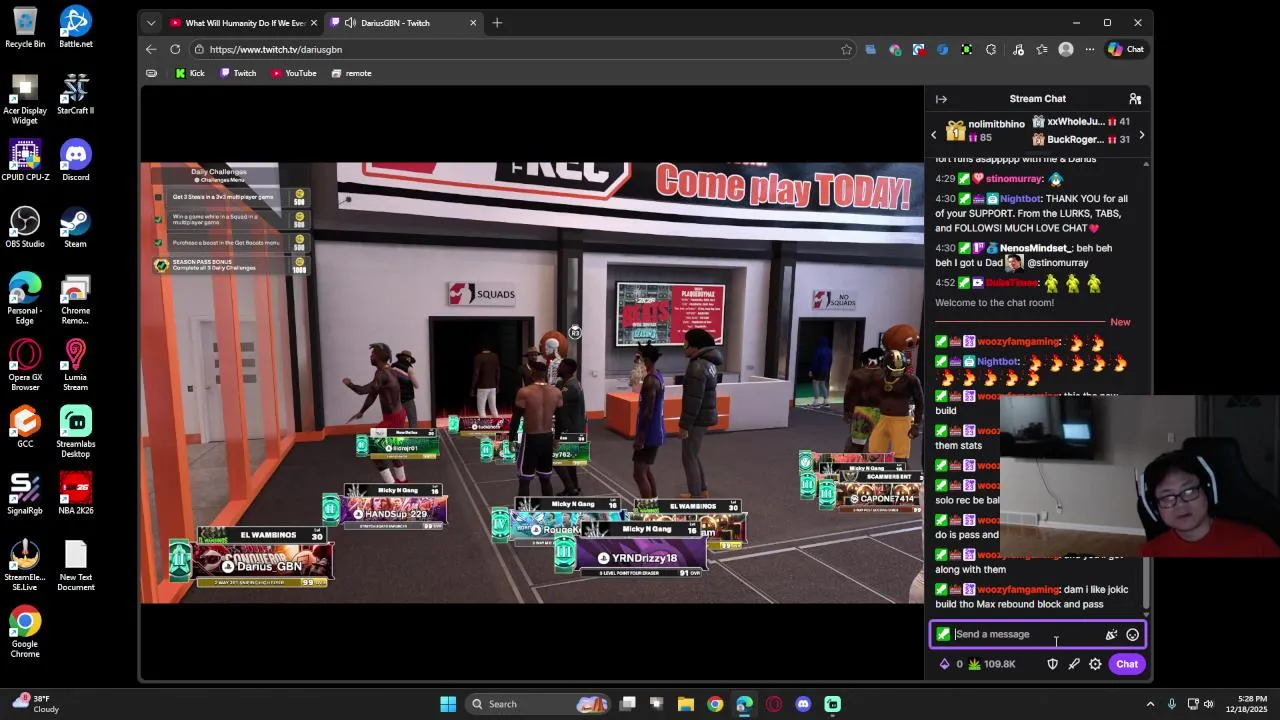Click the favorites bar leftmost icon
Viewport: 1280px width, 720px height.
tap(151, 73)
